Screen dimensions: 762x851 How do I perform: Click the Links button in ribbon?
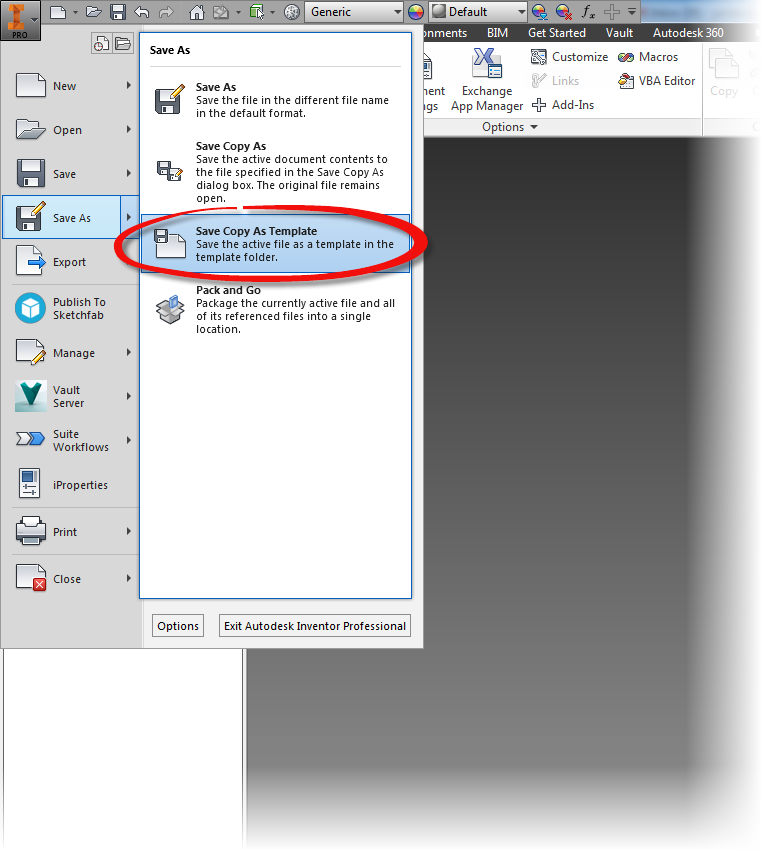coord(555,81)
